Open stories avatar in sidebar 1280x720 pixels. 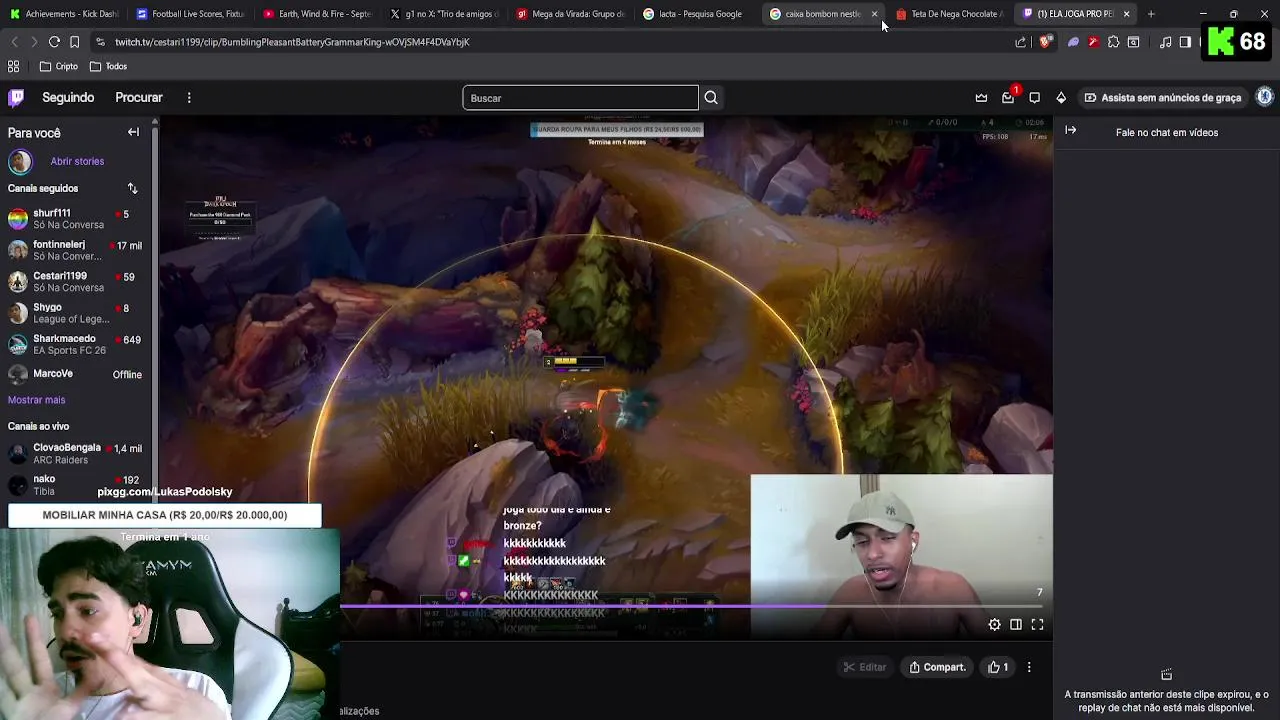20,161
